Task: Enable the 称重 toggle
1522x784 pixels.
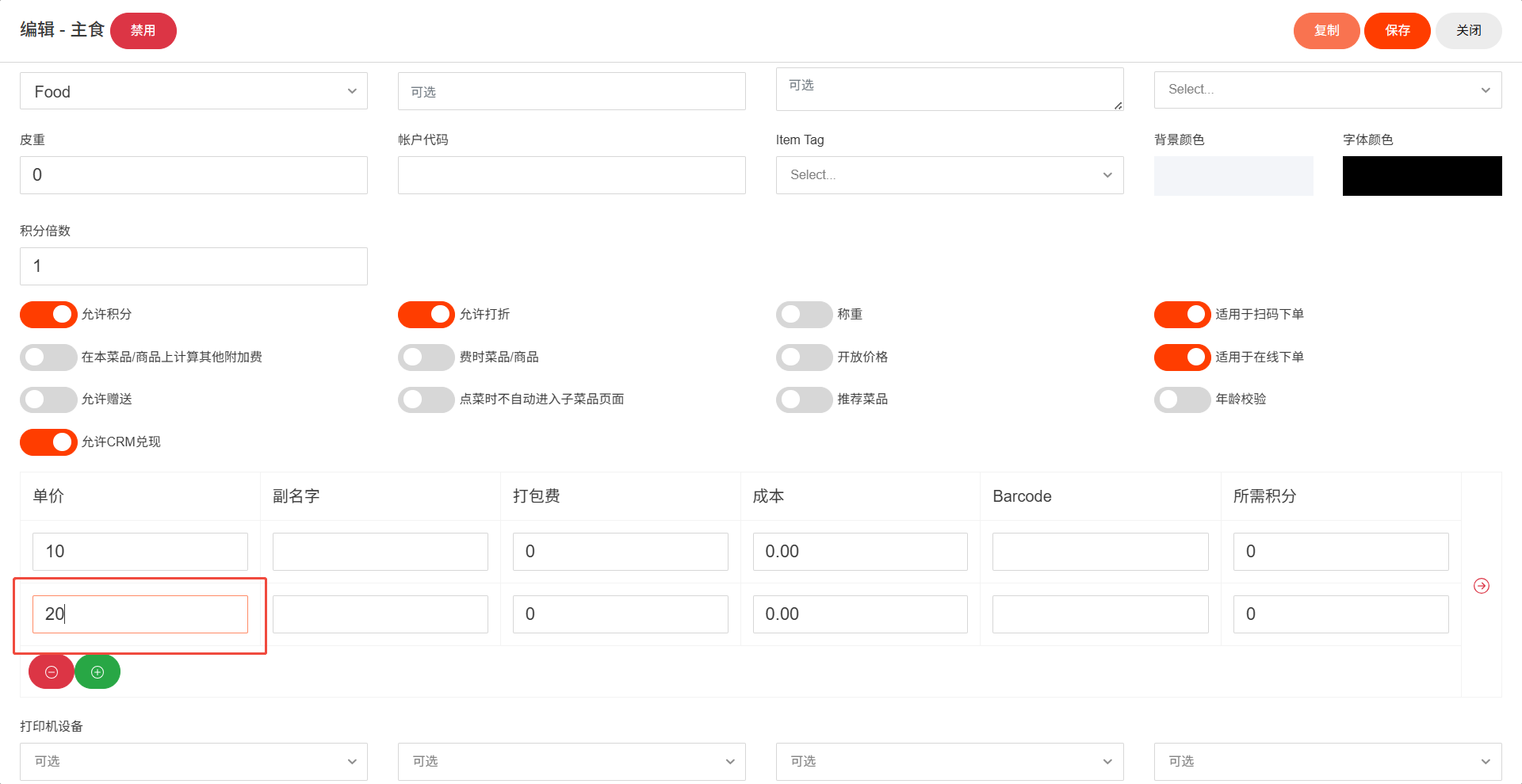Action: coord(804,315)
